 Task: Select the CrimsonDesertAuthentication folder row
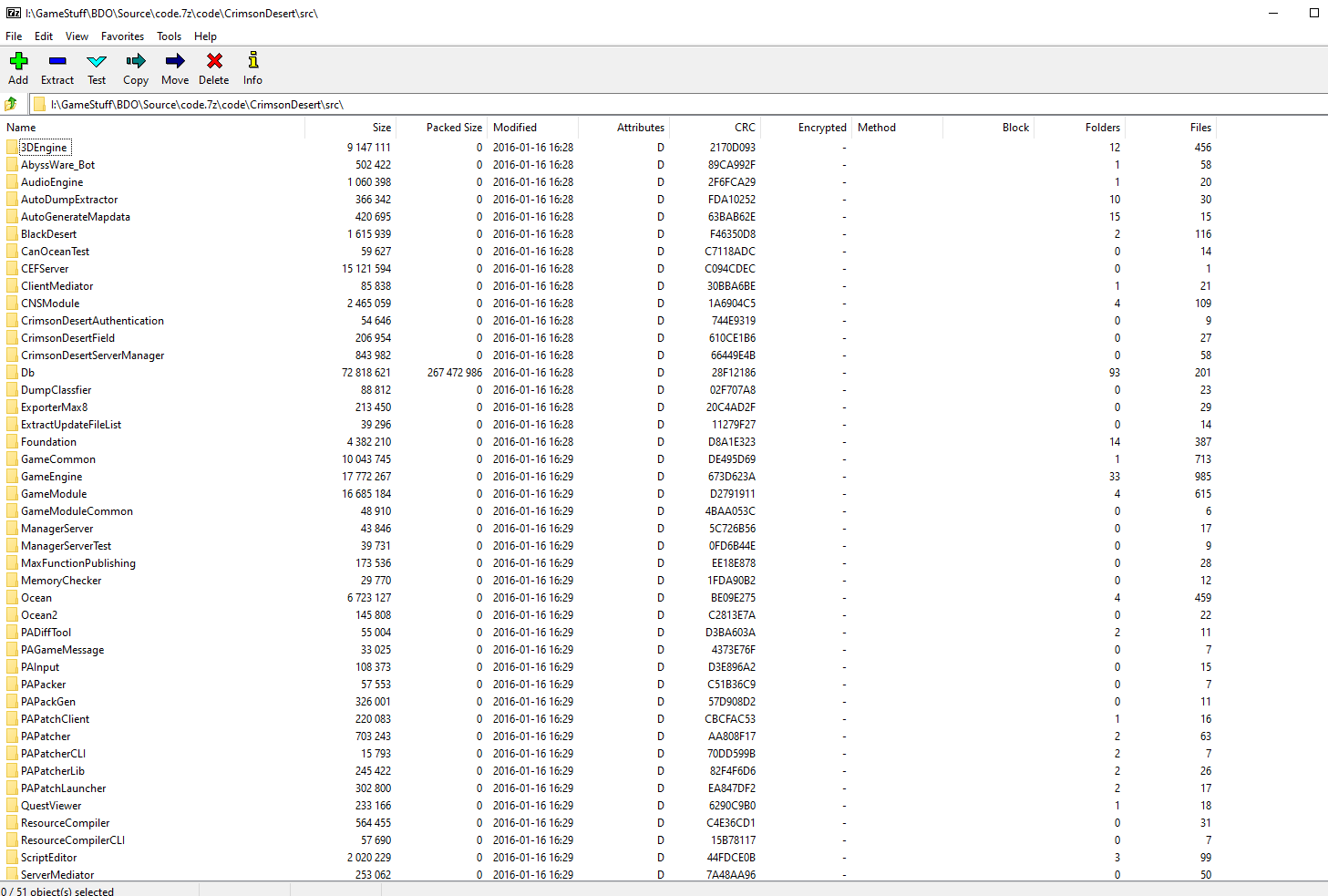click(609, 321)
